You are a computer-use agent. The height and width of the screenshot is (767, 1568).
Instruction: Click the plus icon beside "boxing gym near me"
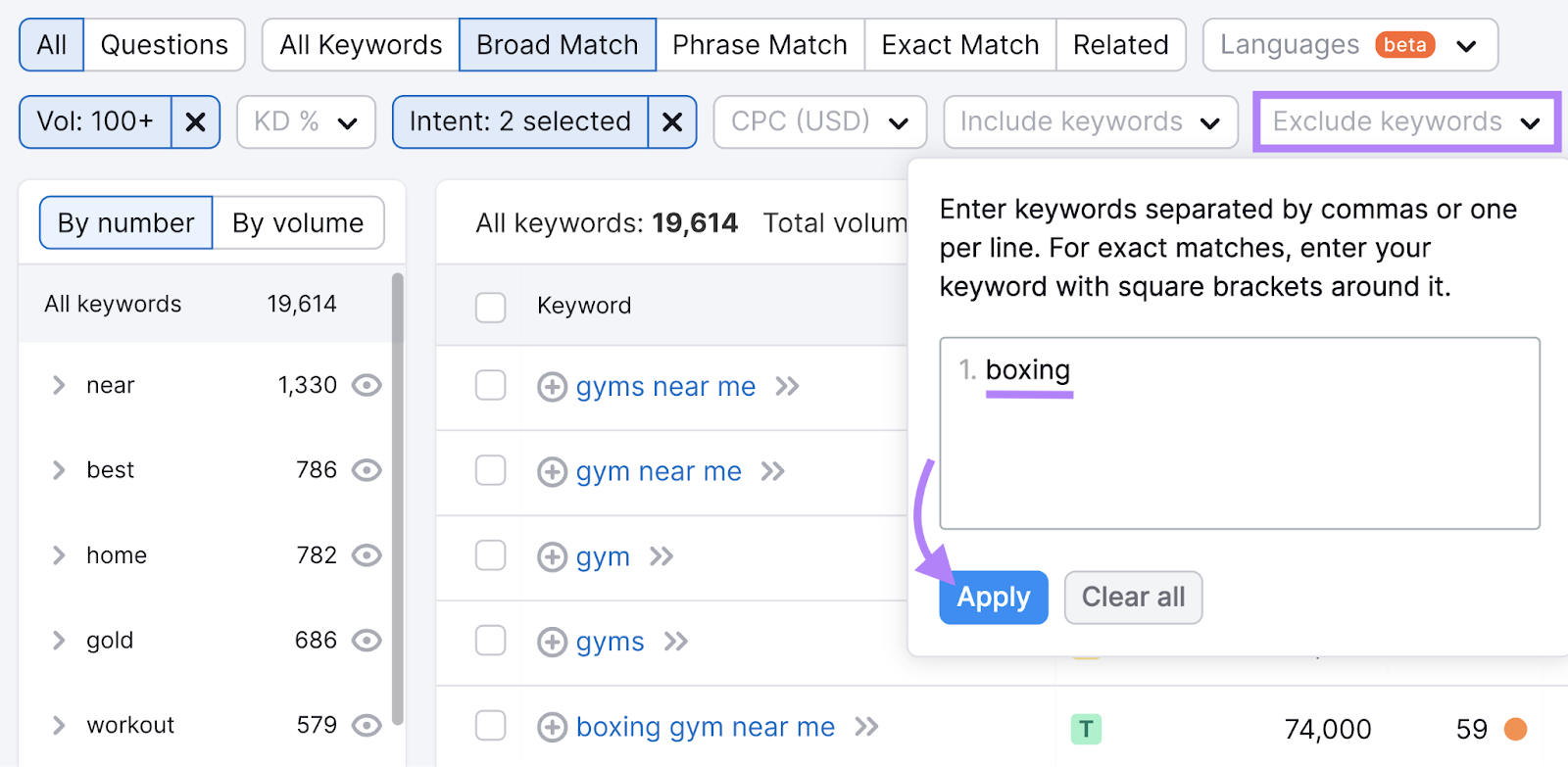tap(552, 727)
